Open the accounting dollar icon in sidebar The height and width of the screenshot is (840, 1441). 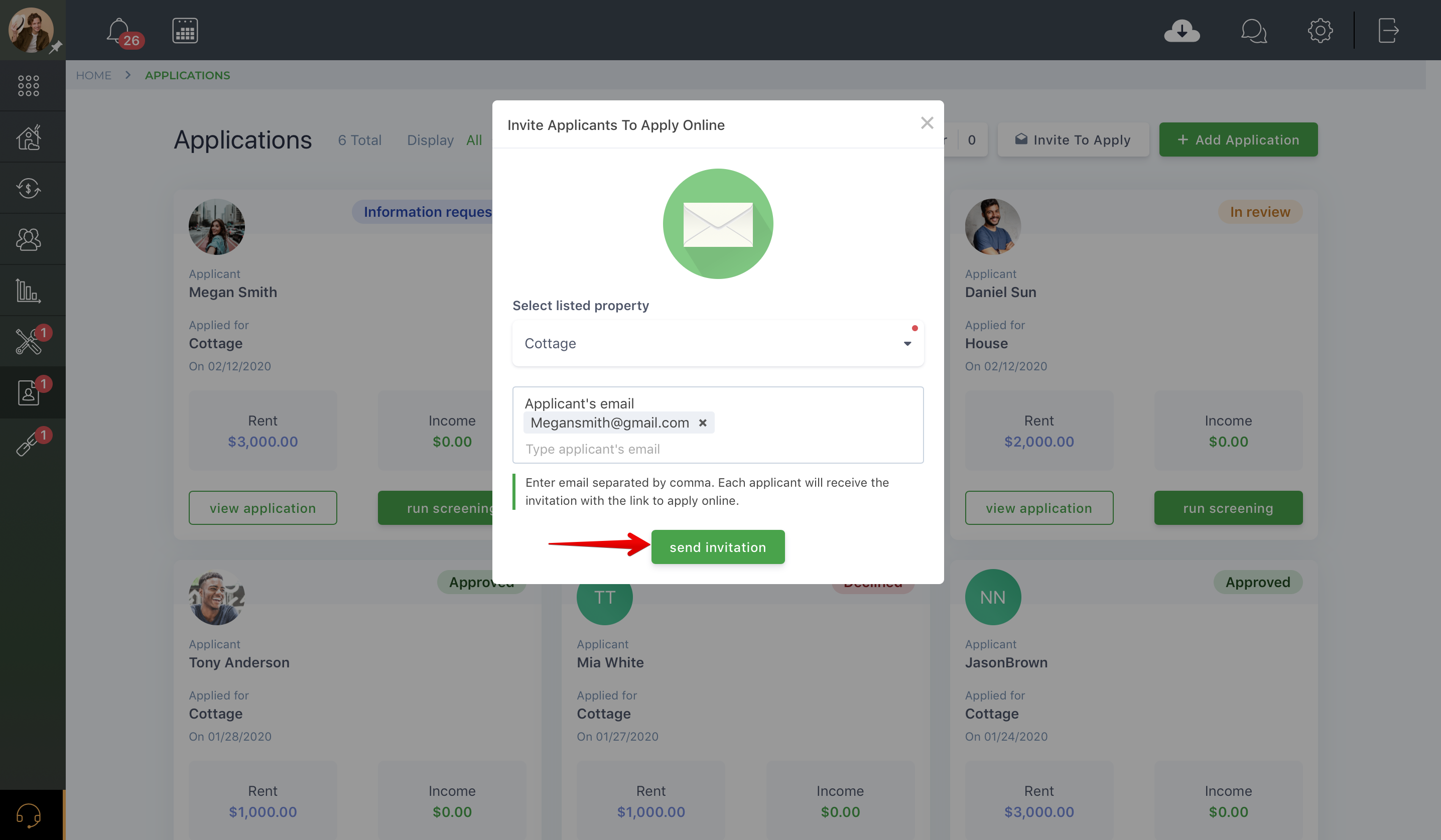28,188
